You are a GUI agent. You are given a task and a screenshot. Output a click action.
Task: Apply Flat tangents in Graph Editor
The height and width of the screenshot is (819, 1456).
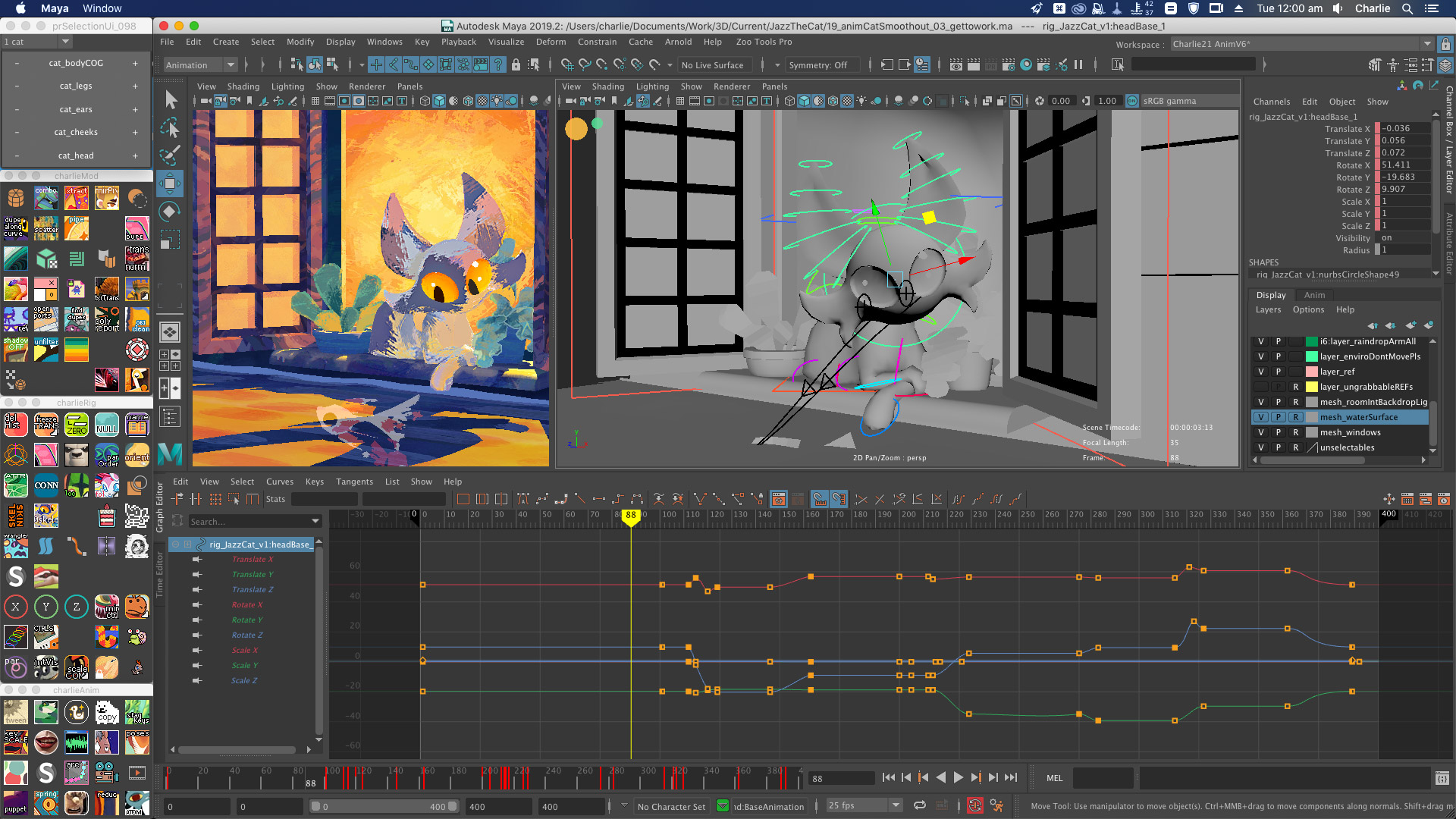pyautogui.click(x=599, y=499)
